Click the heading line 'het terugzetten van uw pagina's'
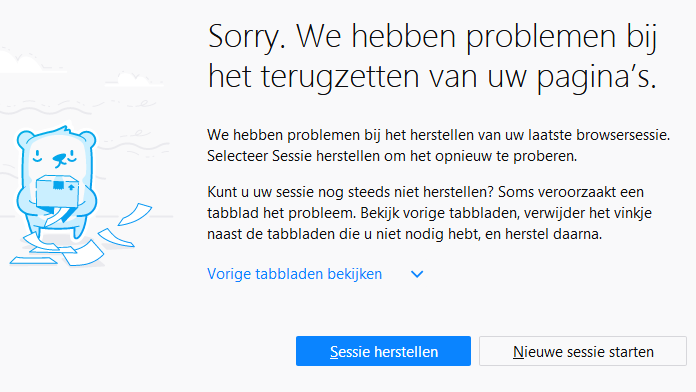Image resolution: width=696 pixels, height=392 pixels. (432, 77)
